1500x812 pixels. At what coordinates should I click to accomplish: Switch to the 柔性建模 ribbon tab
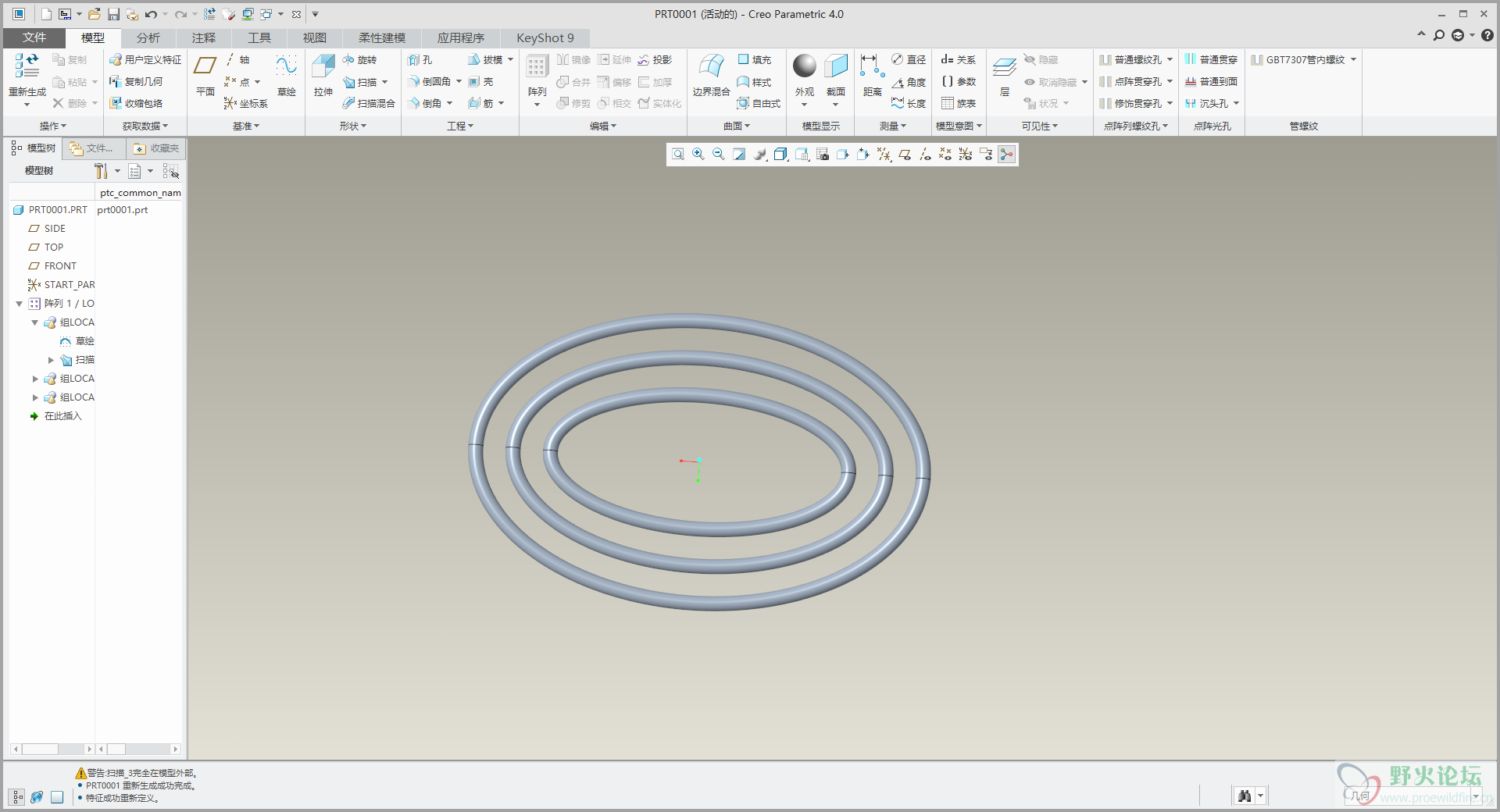click(x=382, y=37)
